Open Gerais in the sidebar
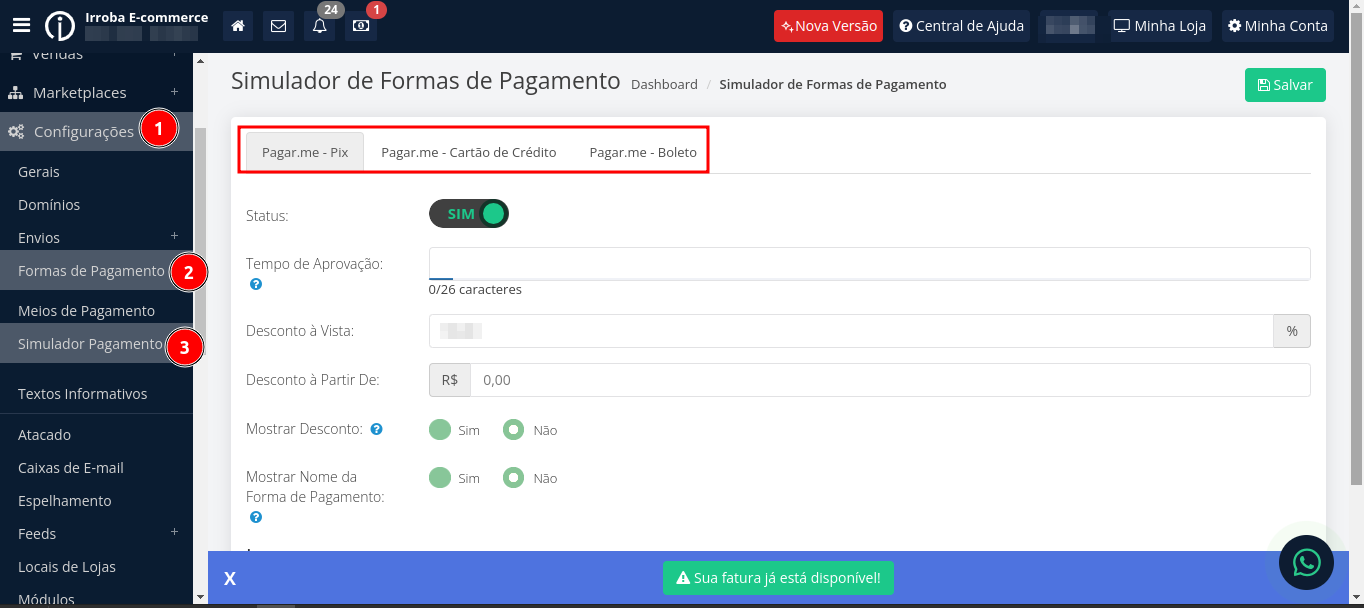This screenshot has height=608, width=1364. (x=39, y=172)
